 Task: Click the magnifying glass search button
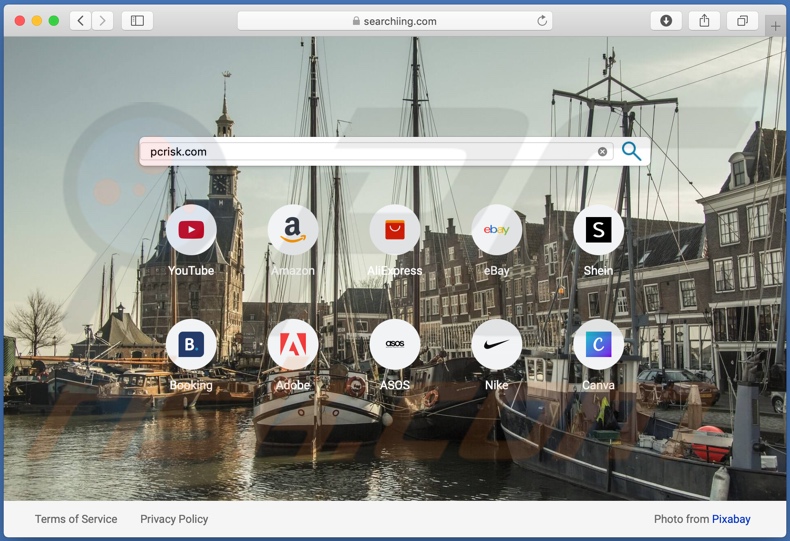[631, 151]
